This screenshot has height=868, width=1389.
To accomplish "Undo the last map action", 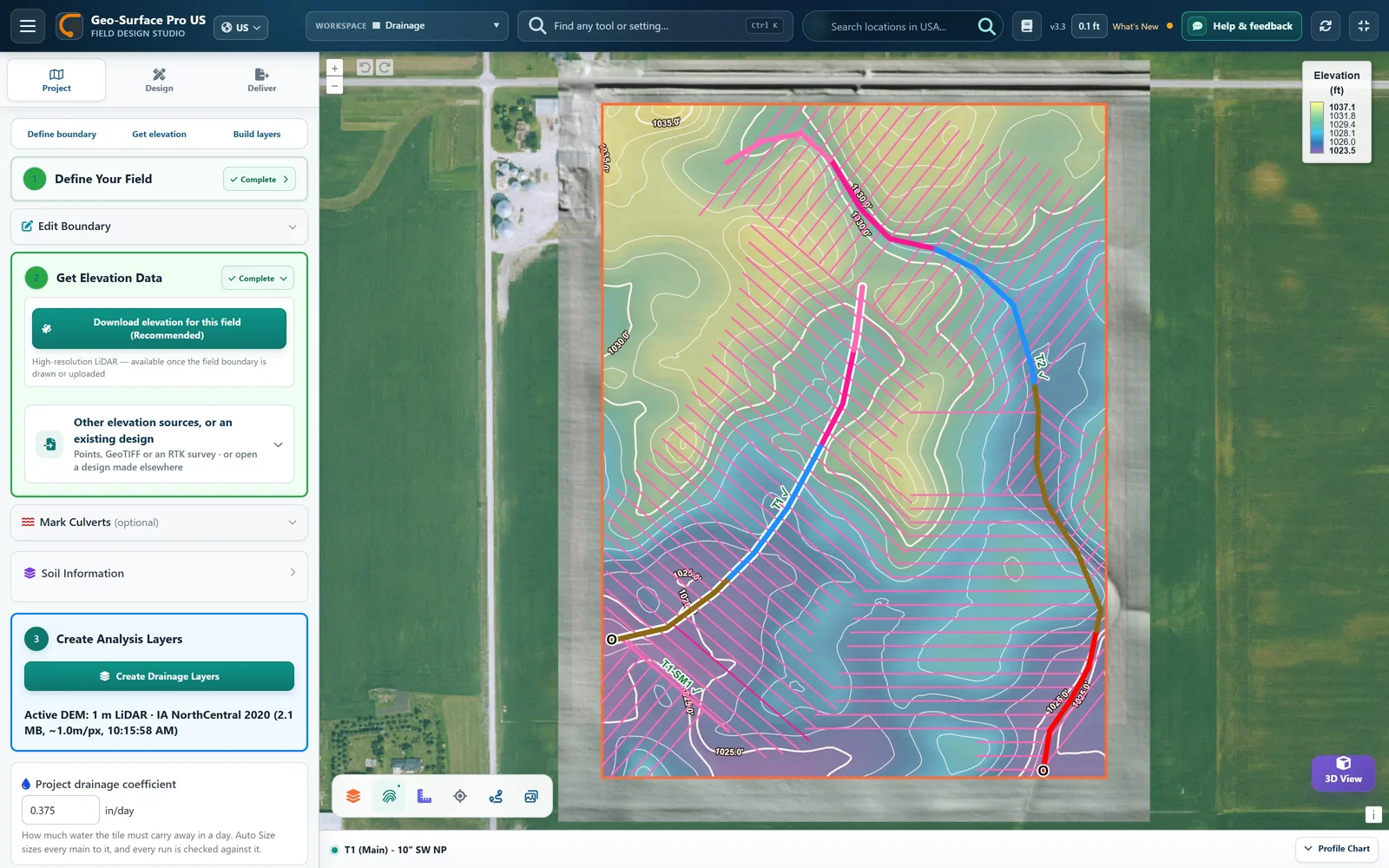I will 365,68.
